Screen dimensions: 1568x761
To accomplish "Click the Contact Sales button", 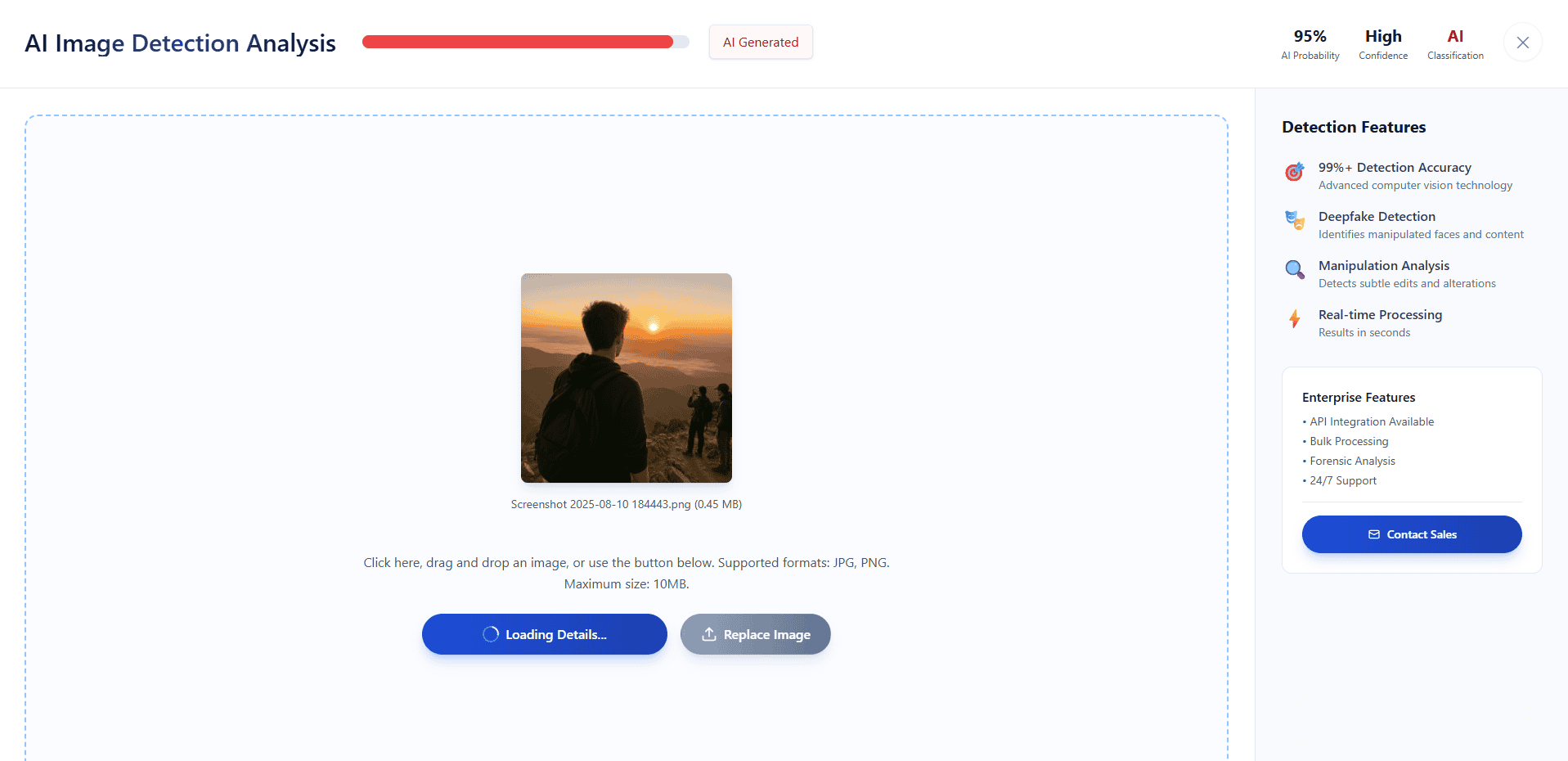I will click(x=1412, y=534).
